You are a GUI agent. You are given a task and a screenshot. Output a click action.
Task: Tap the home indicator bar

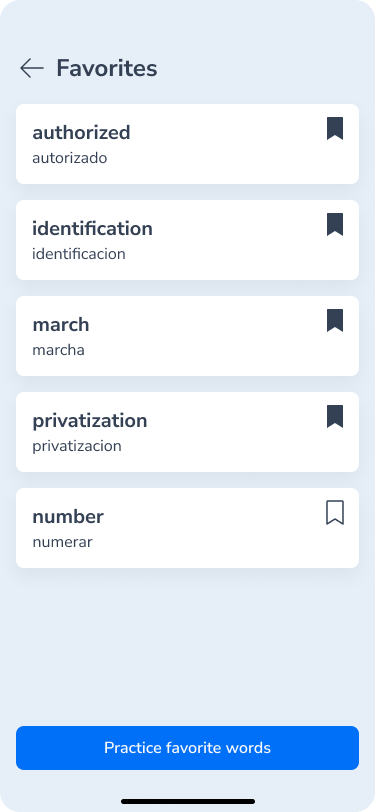click(188, 802)
